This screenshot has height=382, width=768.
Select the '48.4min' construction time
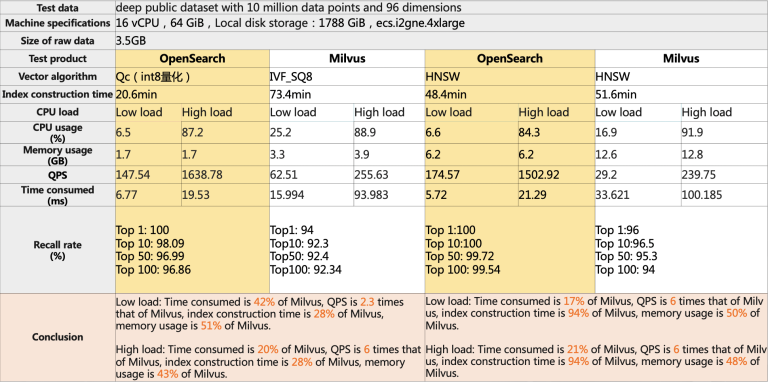(446, 95)
